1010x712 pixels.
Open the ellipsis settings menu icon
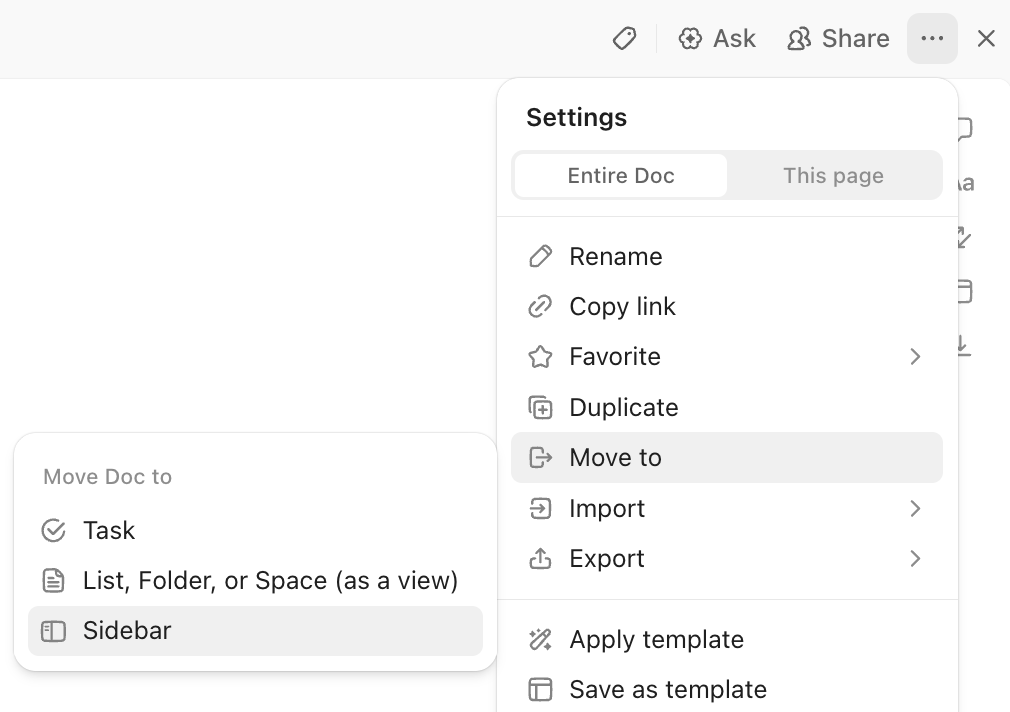point(932,38)
